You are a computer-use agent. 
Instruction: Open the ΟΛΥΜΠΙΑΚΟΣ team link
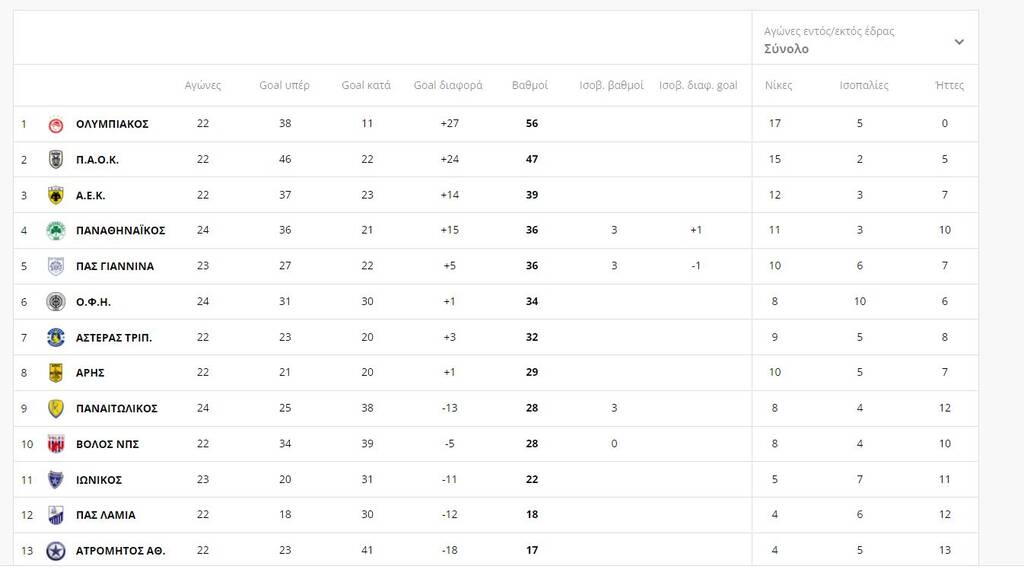112,124
